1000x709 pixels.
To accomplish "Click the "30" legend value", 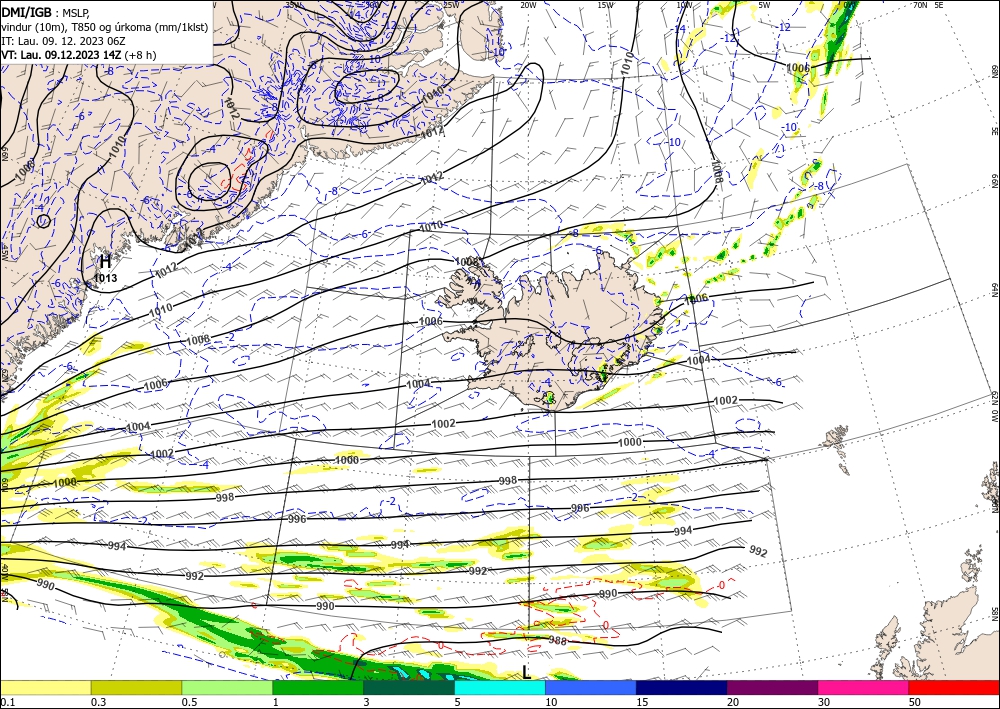I will tap(824, 702).
